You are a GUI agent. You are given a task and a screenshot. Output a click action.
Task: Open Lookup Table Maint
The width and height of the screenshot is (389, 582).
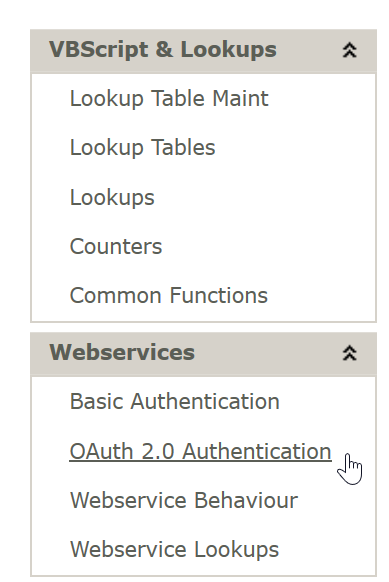169,99
